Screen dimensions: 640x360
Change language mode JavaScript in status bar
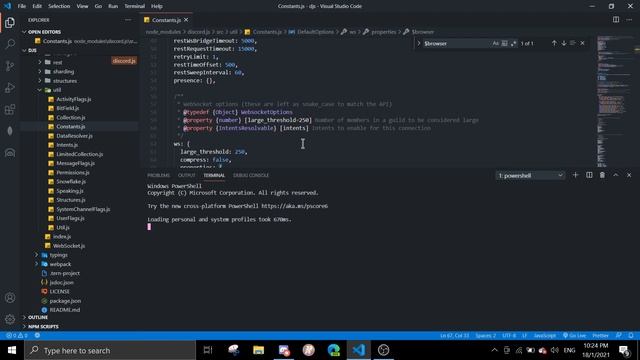[x=544, y=336]
